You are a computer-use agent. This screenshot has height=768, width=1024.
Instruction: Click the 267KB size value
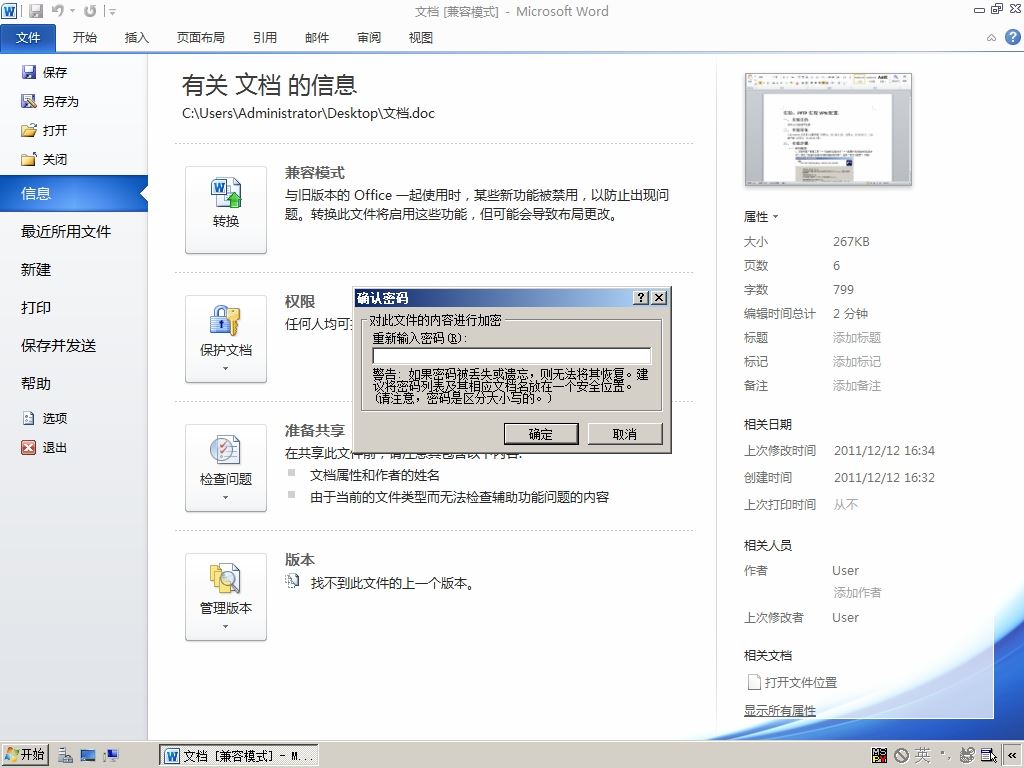click(851, 242)
